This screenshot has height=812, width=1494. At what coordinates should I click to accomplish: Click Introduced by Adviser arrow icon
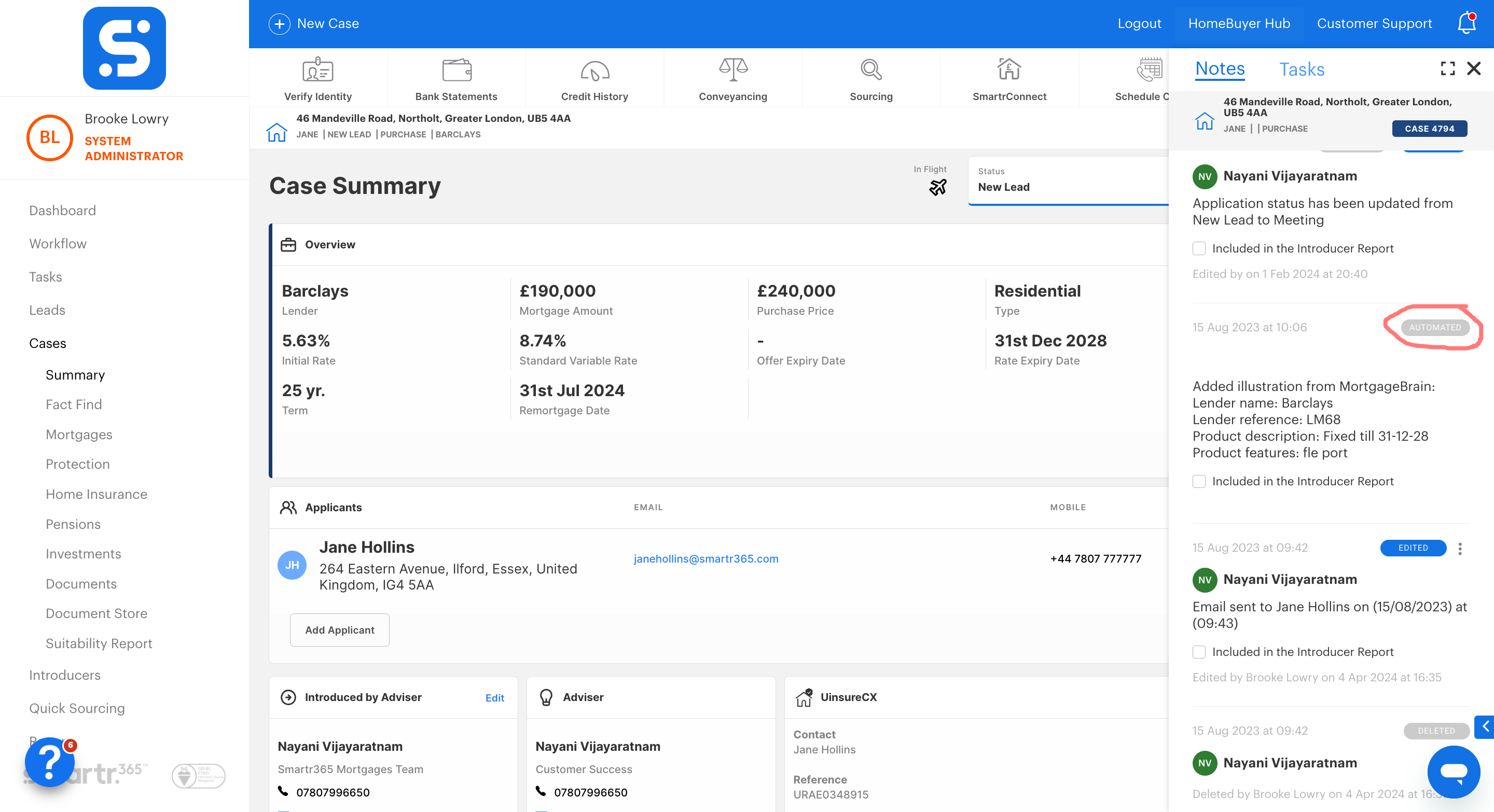pyautogui.click(x=288, y=697)
